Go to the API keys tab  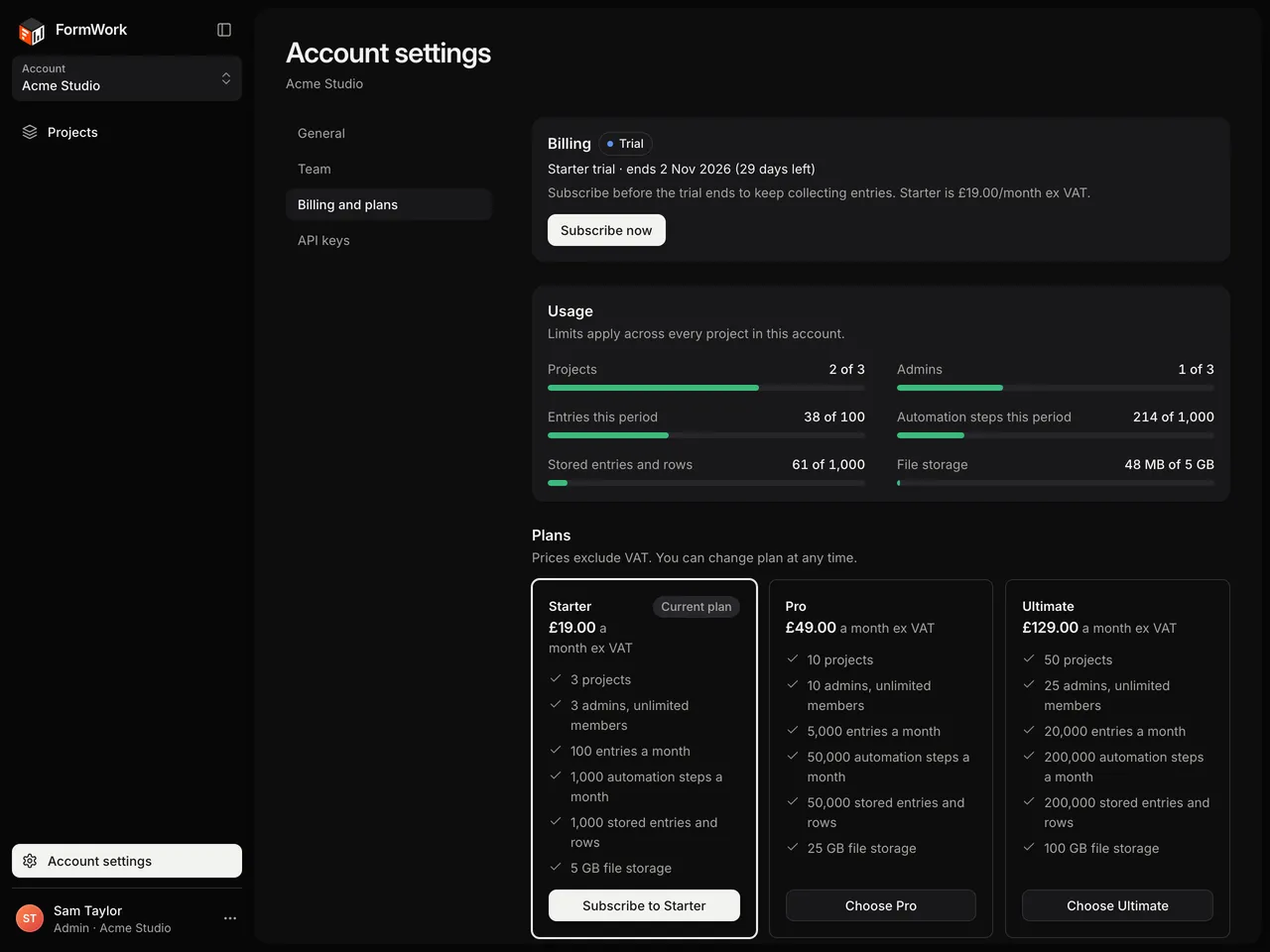click(389, 240)
